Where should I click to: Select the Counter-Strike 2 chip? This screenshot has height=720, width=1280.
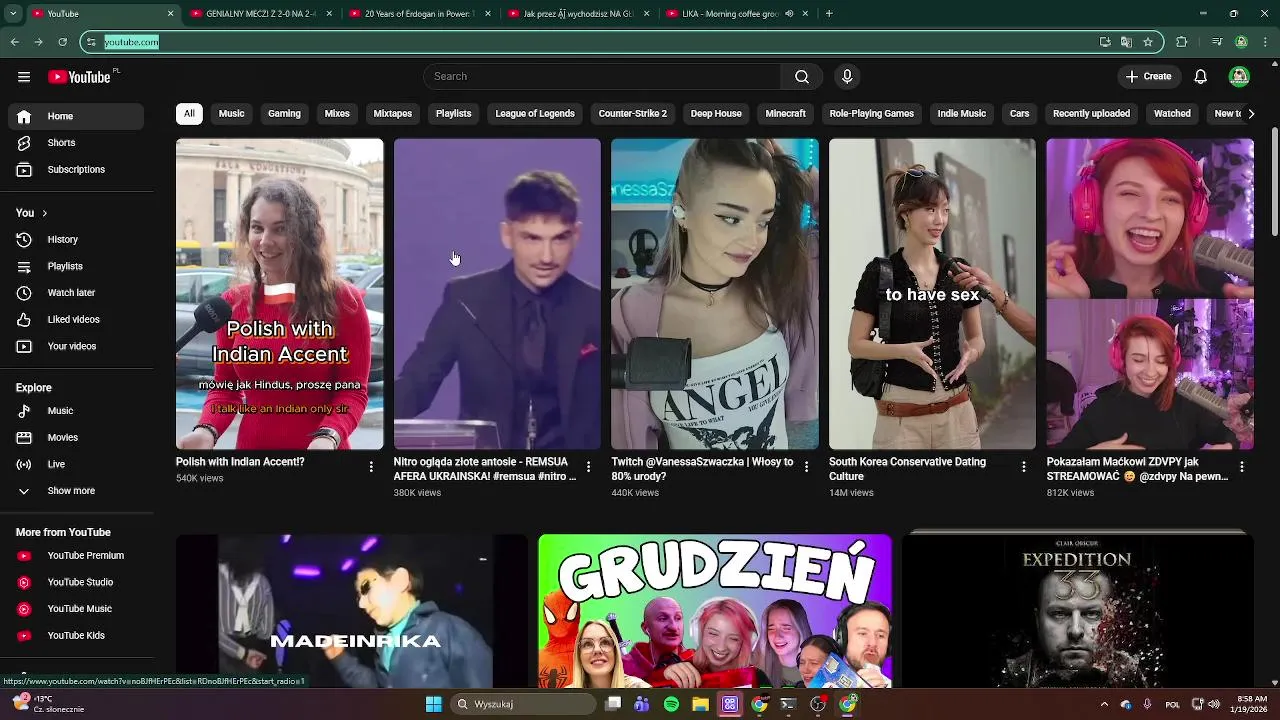click(632, 114)
